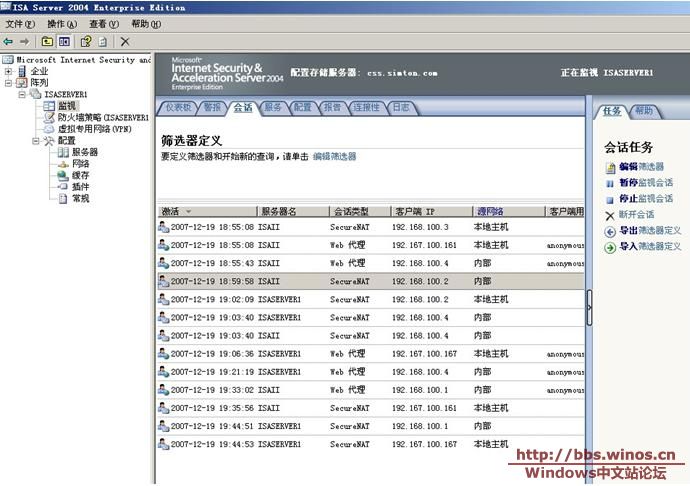Expand the 企业 tree node
Screen dimensions: 690x486
(9, 71)
